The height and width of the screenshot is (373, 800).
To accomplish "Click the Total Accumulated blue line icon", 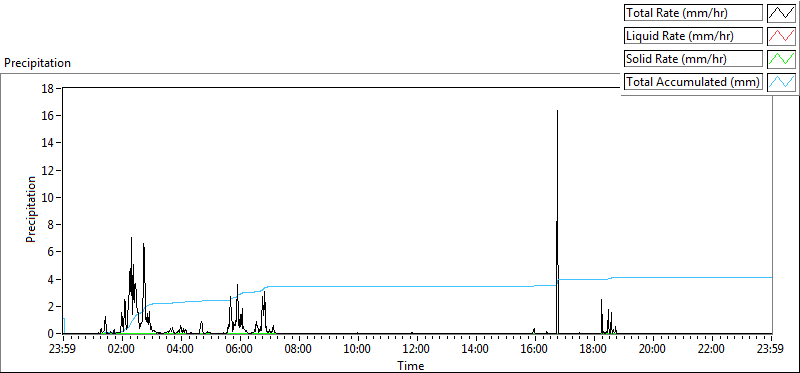I will tap(782, 82).
